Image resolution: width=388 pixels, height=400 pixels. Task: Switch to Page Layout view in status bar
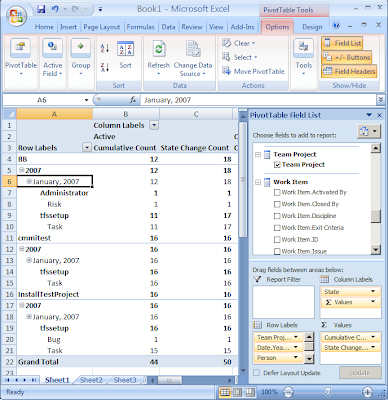(x=237, y=392)
